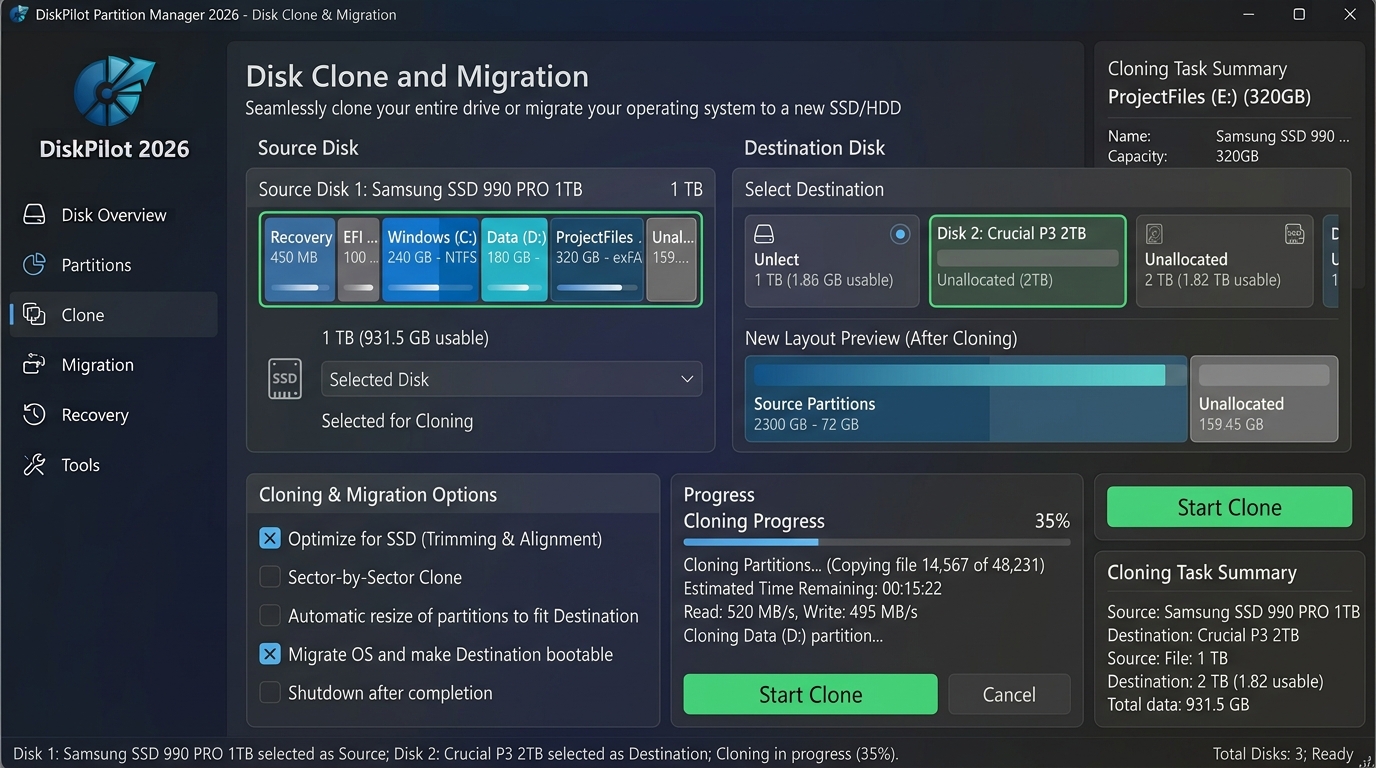Disable Optimize for SSD checkbox
Screen dimensions: 1376x768
tap(270, 539)
